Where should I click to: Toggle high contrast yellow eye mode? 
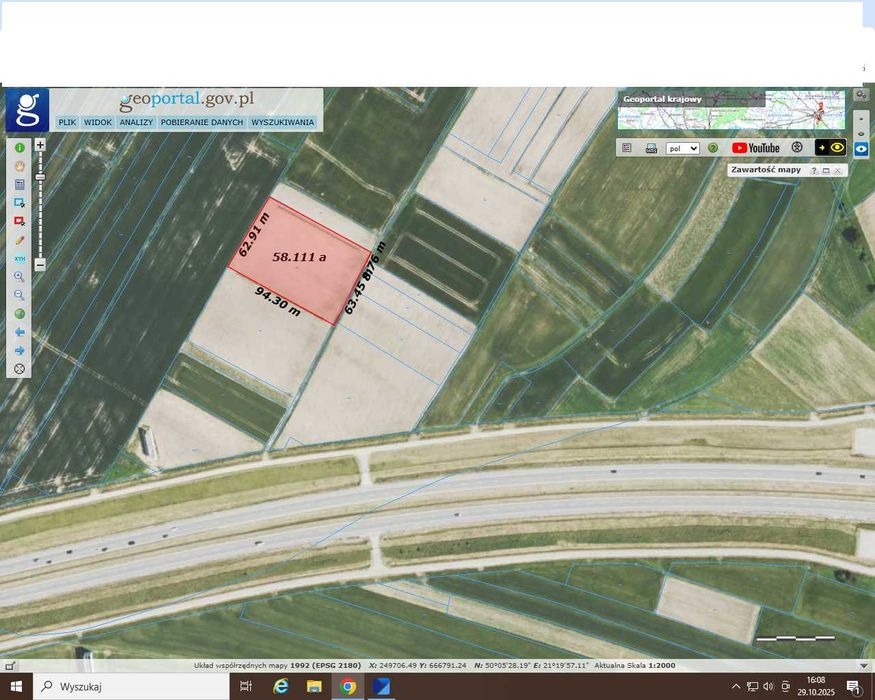[x=830, y=147]
